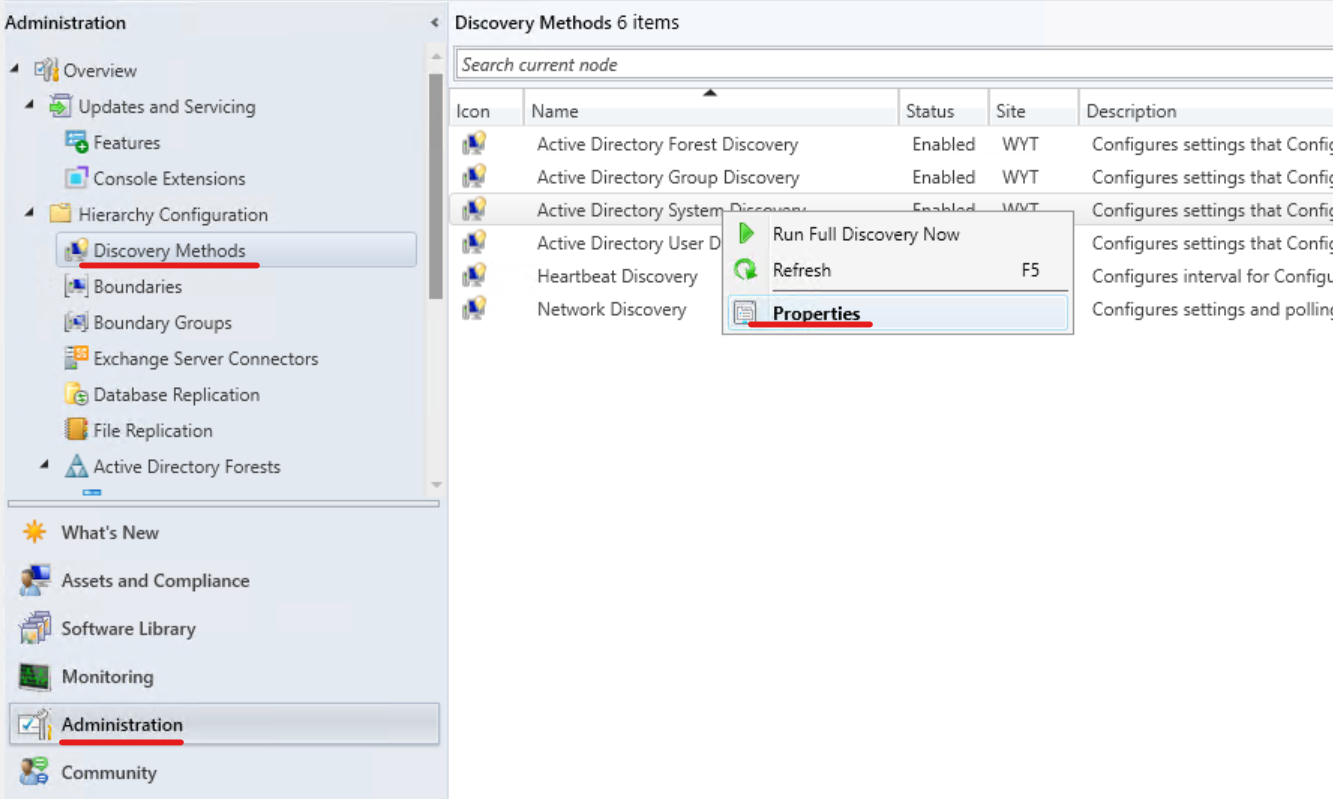Collapse the Active Directory Forests node
This screenshot has height=799, width=1333.
pos(45,466)
